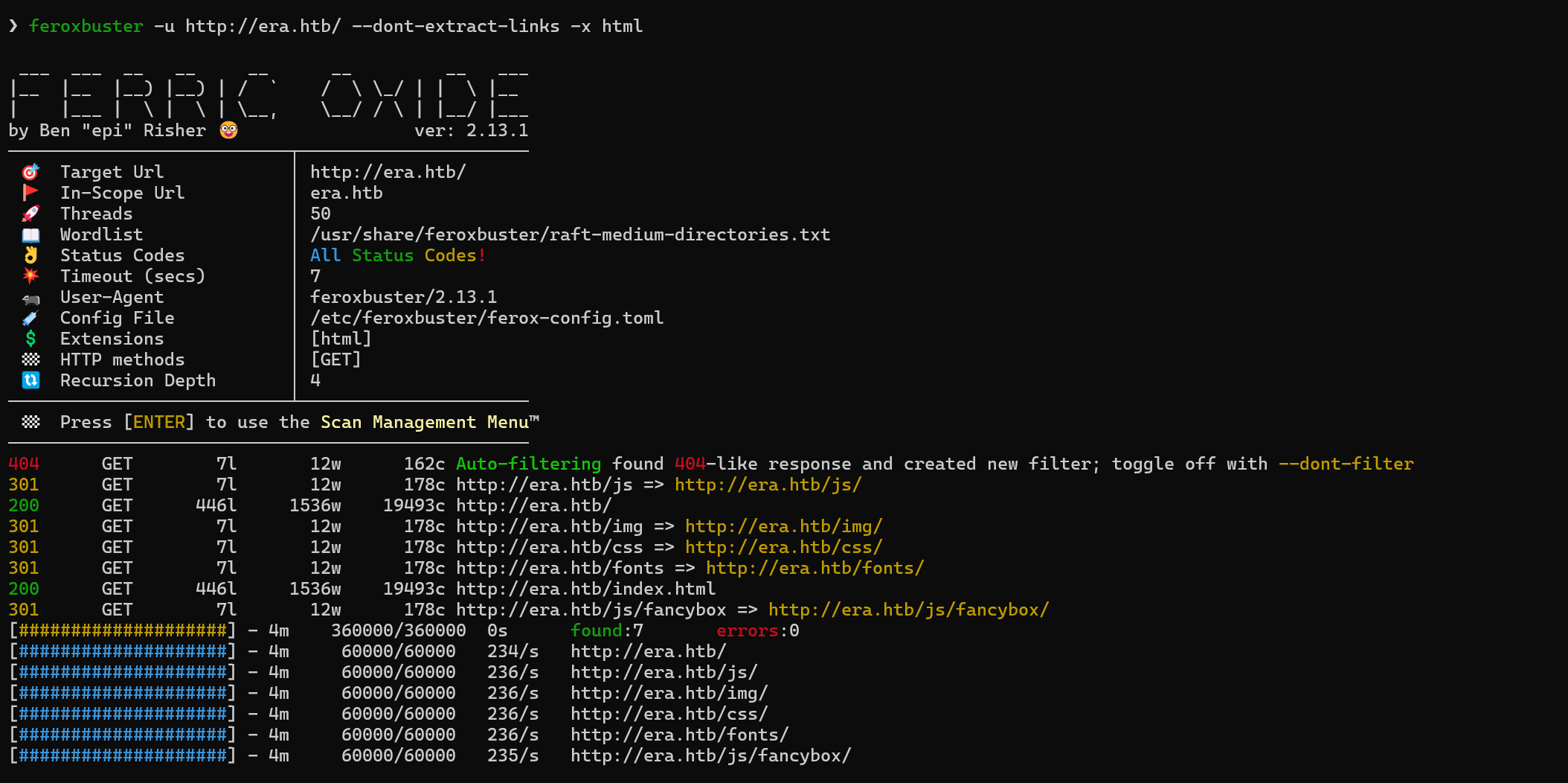Click the checkered flag beside HTTP methods
Image resolution: width=1568 pixels, height=783 pixels.
coord(30,359)
